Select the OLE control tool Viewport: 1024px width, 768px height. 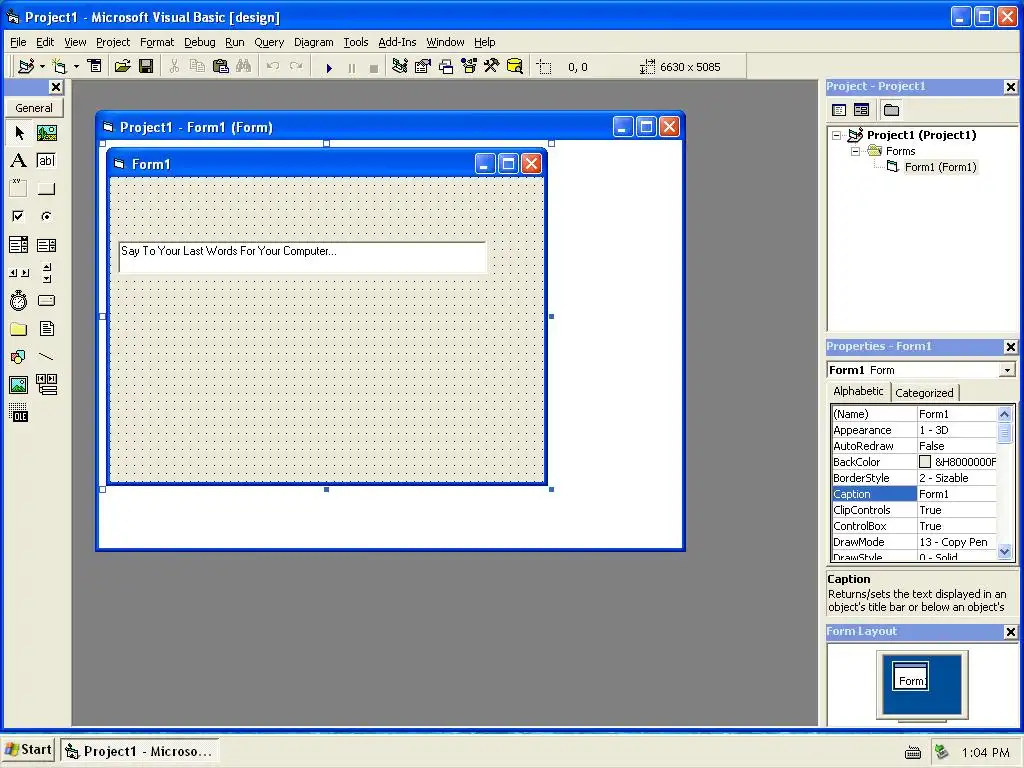click(x=19, y=413)
